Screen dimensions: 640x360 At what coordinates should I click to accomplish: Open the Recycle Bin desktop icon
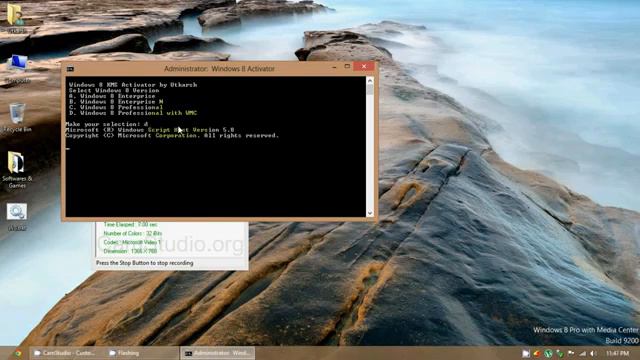coord(17,118)
